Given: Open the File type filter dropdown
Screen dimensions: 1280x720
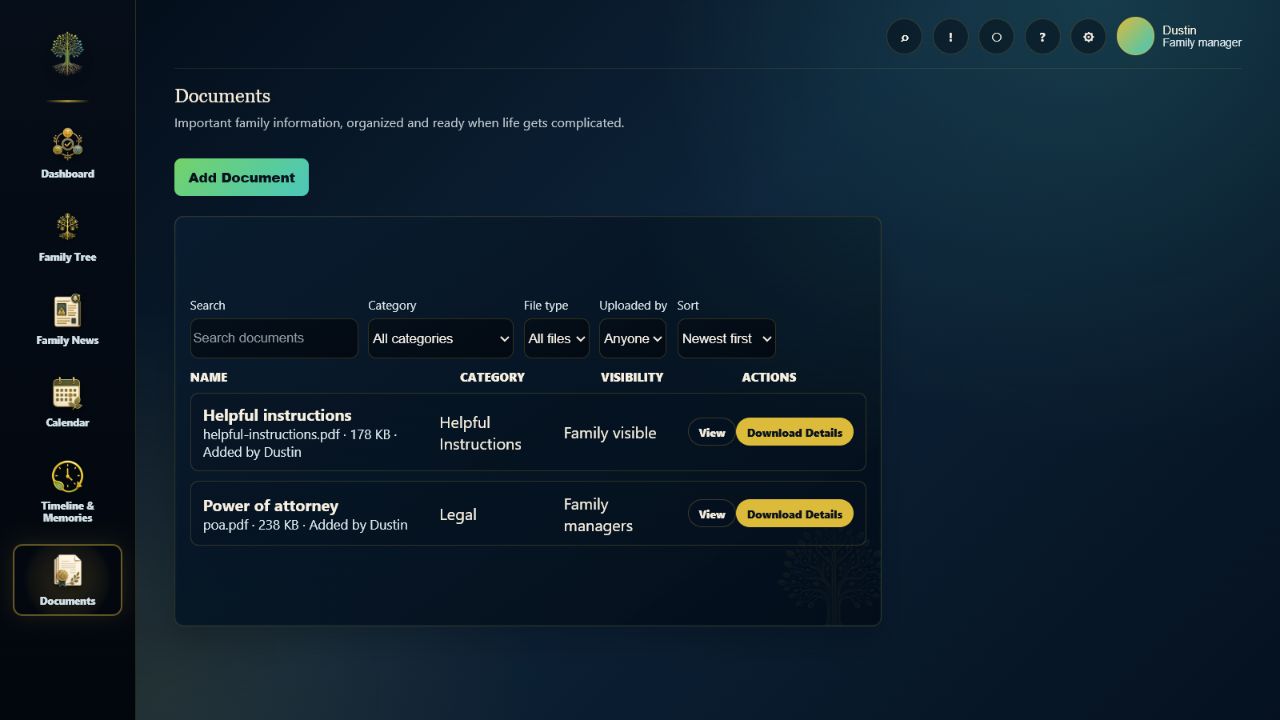Looking at the screenshot, I should [x=556, y=338].
